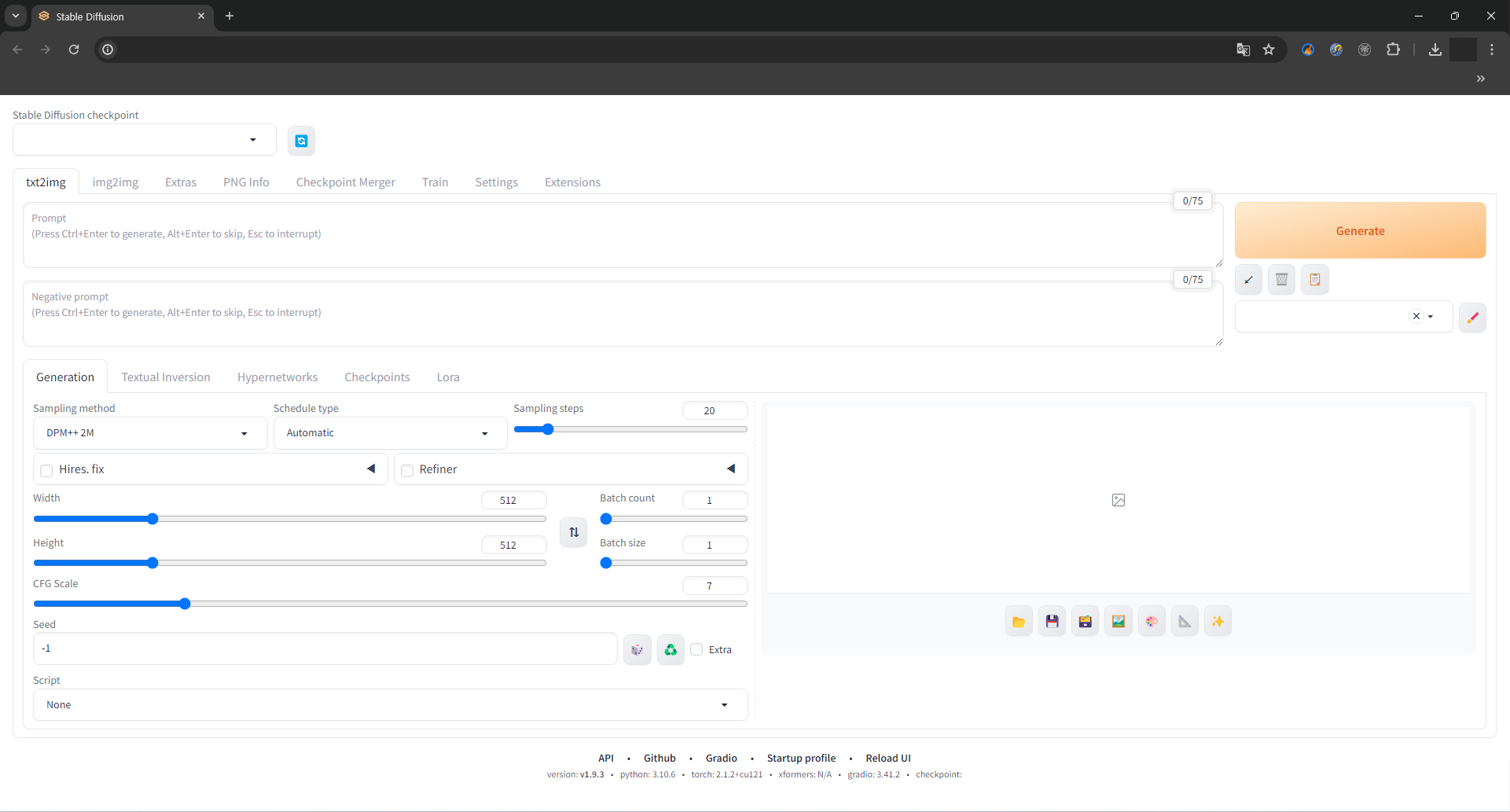Viewport: 1510px width, 812px height.
Task: Click the read-prompt arrow icon under Generate
Action: 1248,280
